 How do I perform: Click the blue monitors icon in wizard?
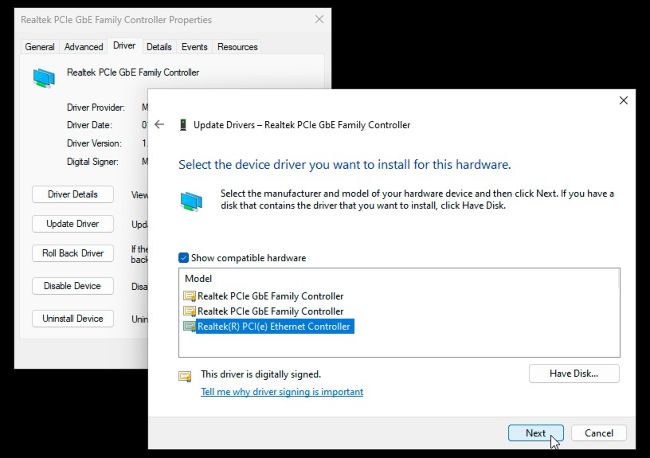[x=192, y=201]
